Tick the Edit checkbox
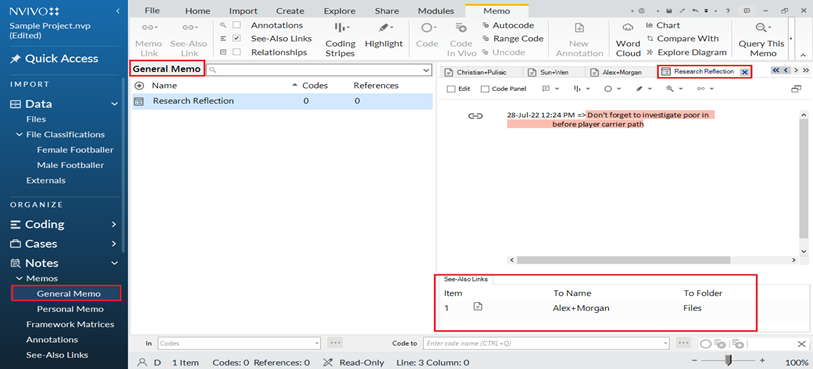The image size is (813, 369). click(x=451, y=89)
